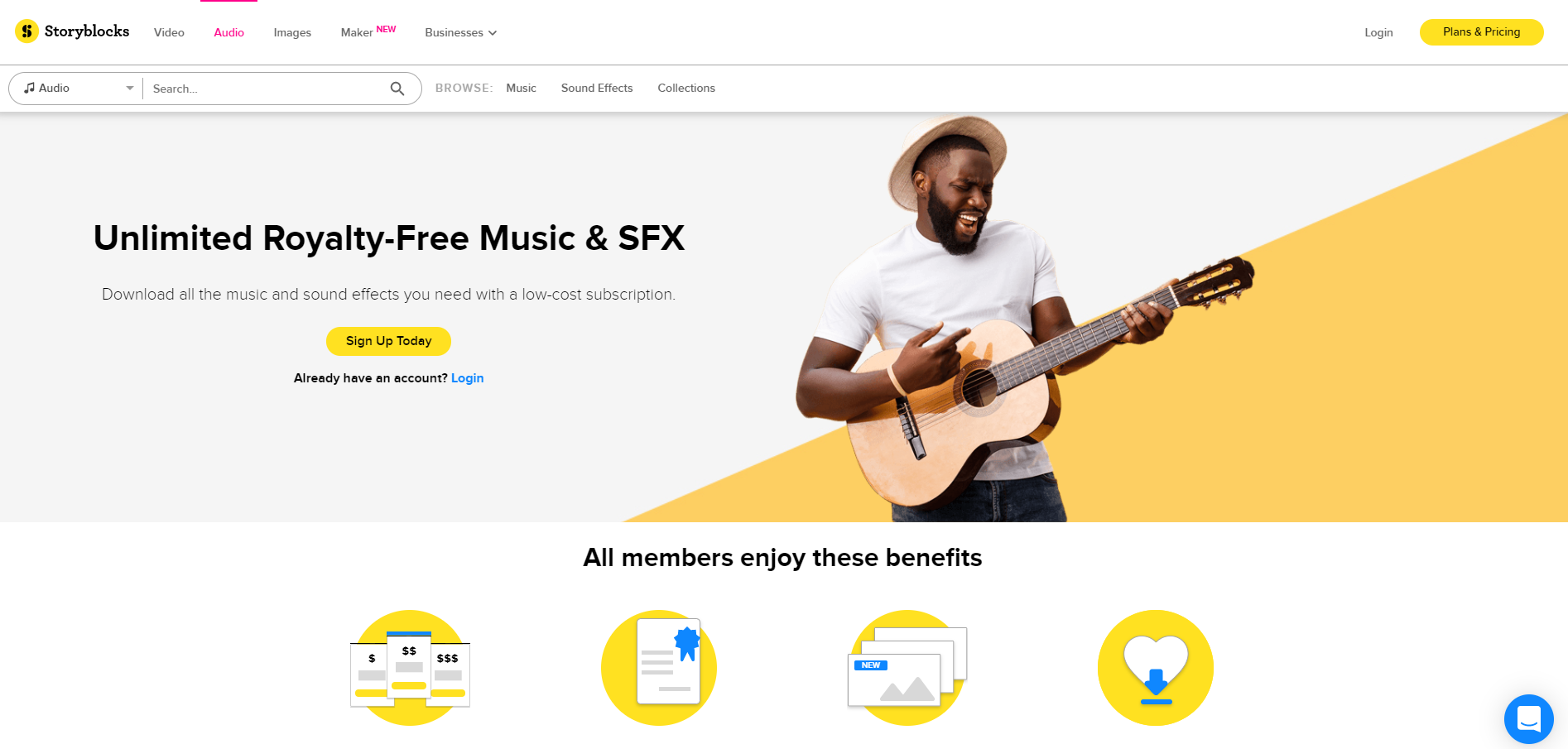Focus the Search input field
This screenshot has height=749, width=1568.
pos(267,89)
